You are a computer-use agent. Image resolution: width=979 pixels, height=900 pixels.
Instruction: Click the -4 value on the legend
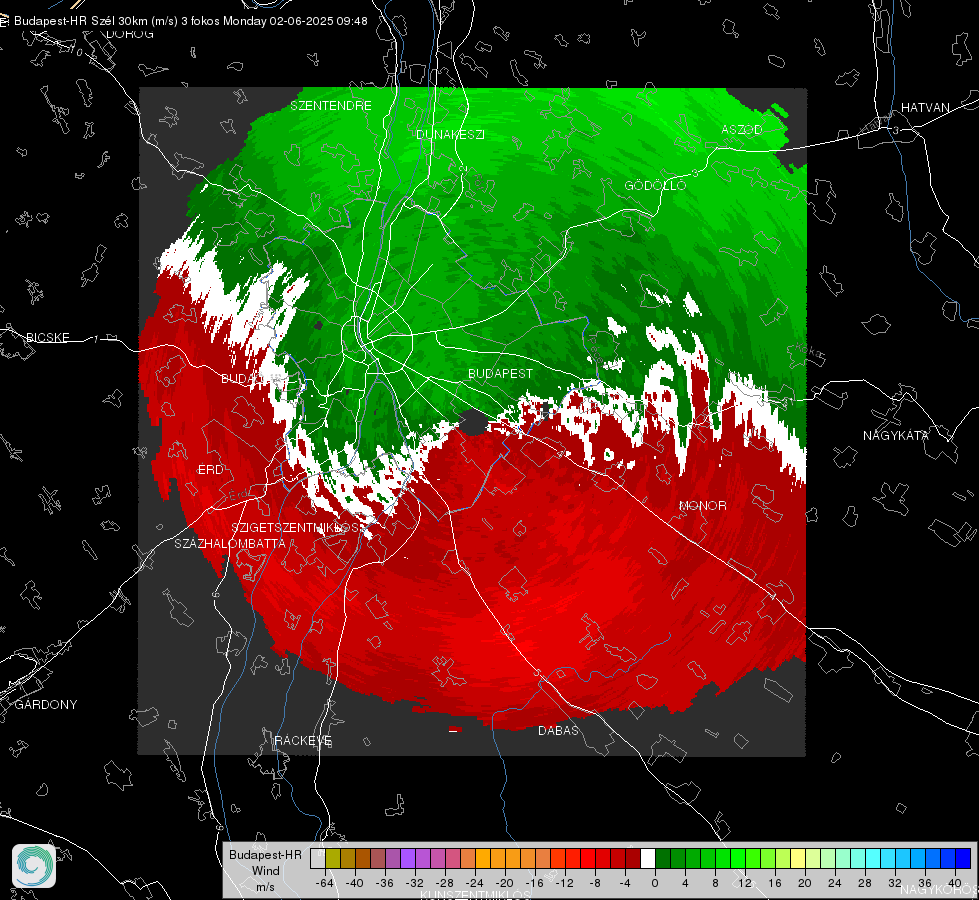point(625,883)
